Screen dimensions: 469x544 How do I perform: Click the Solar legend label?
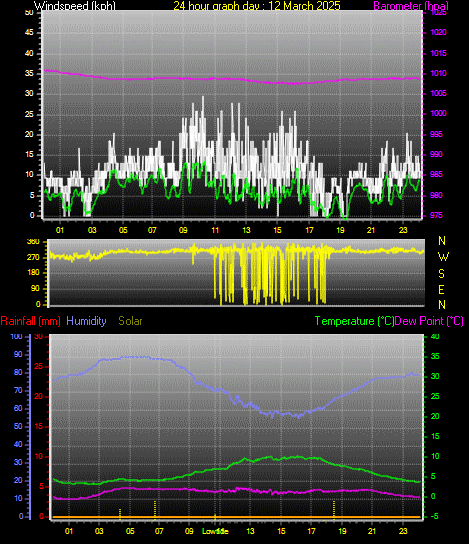click(130, 321)
